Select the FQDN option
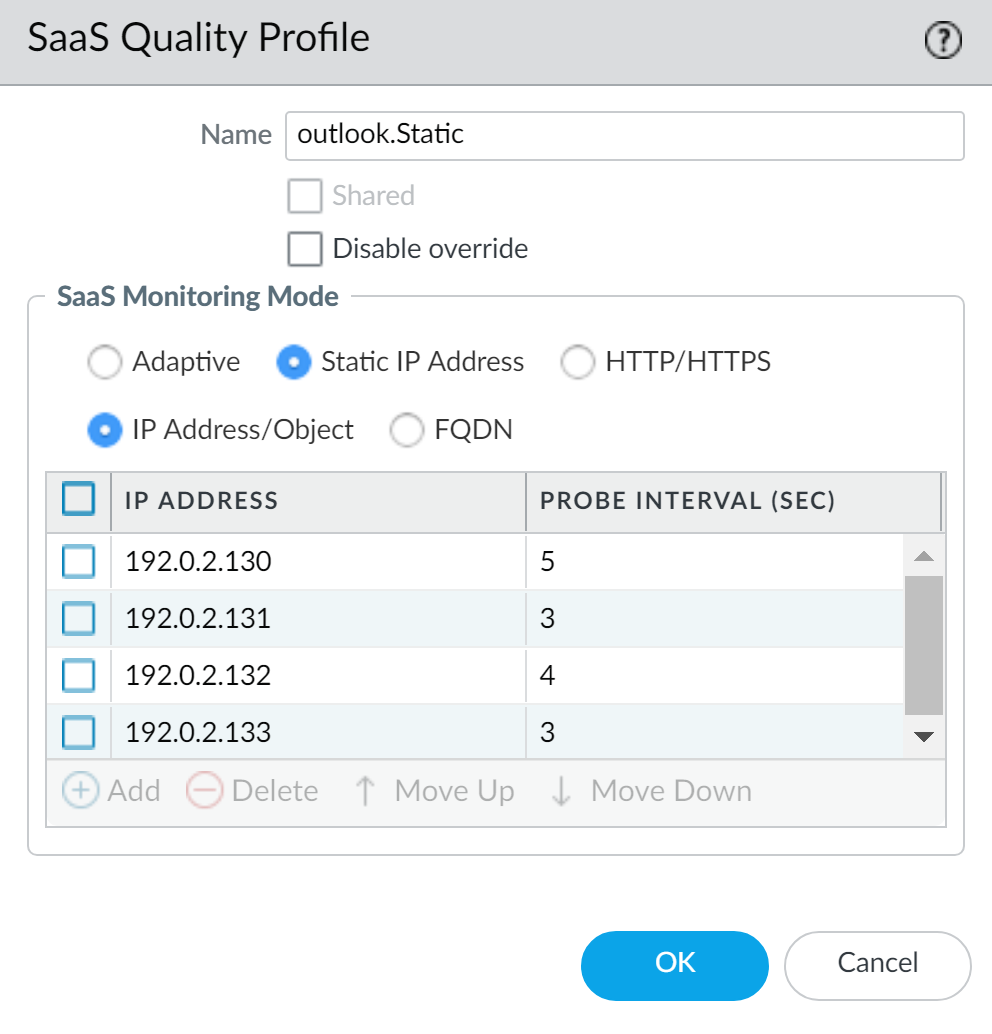This screenshot has height=1034, width=992. coord(407,430)
